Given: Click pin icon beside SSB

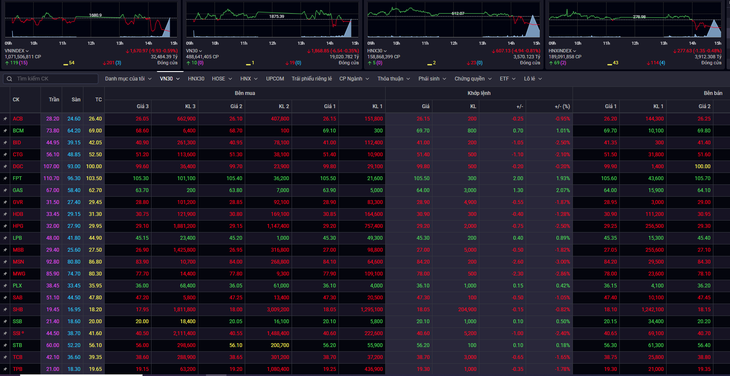Looking at the screenshot, I should pyautogui.click(x=5, y=322).
